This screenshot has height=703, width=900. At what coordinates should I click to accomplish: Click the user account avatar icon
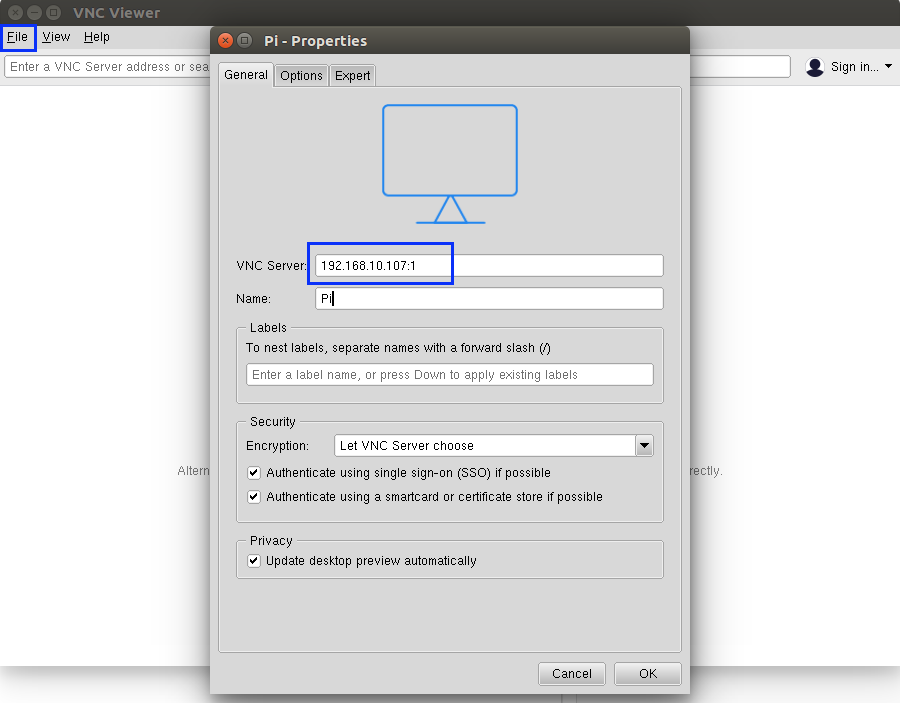coord(814,67)
